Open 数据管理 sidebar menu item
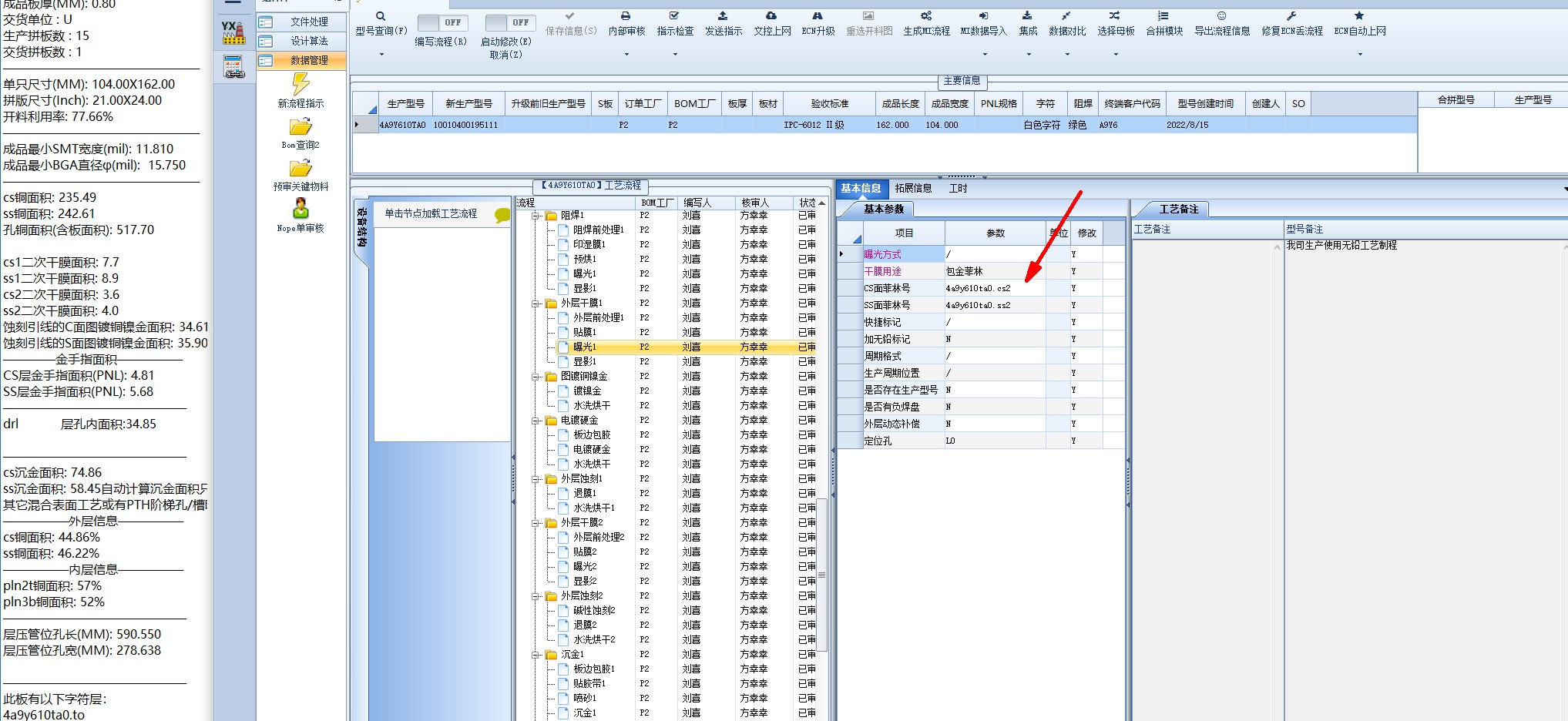 click(301, 60)
